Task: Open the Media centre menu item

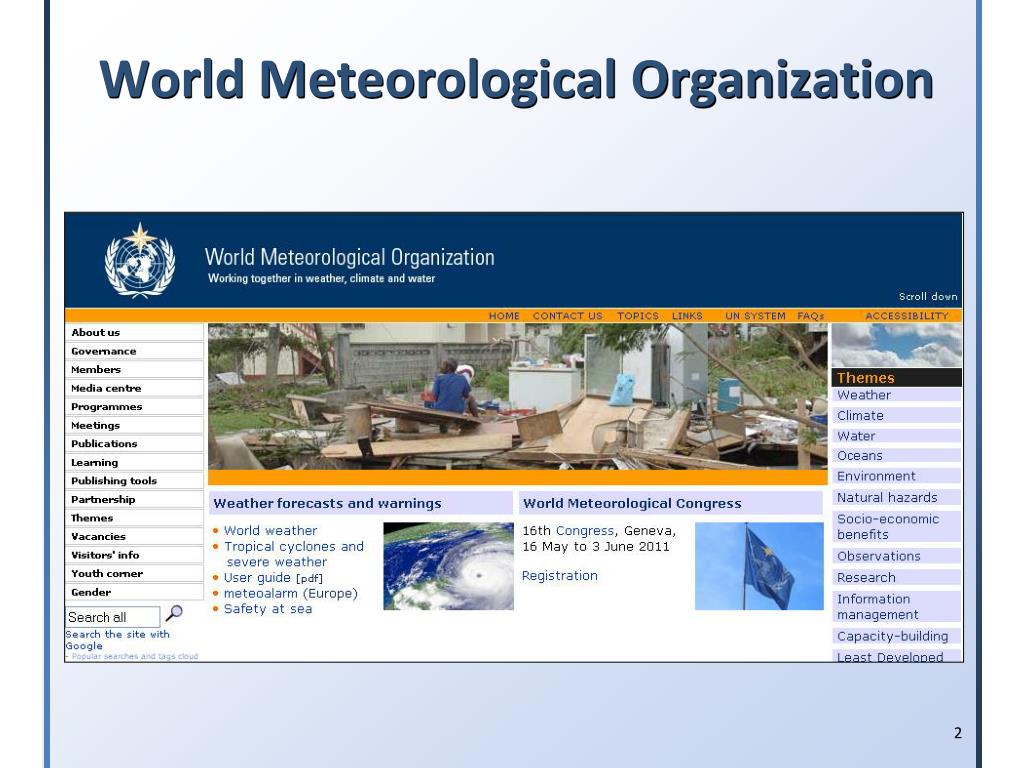Action: click(x=135, y=388)
